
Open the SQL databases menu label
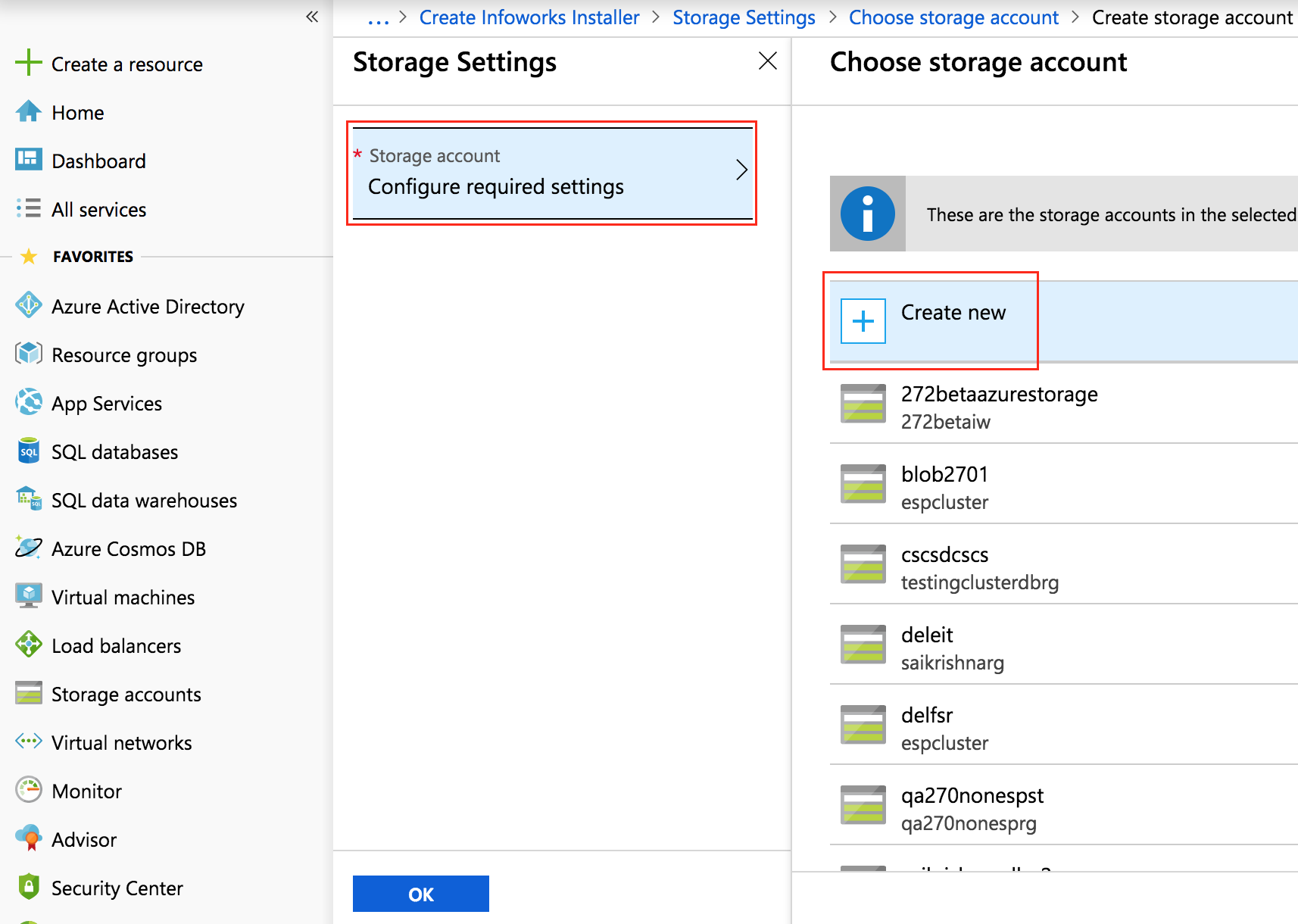tap(115, 452)
